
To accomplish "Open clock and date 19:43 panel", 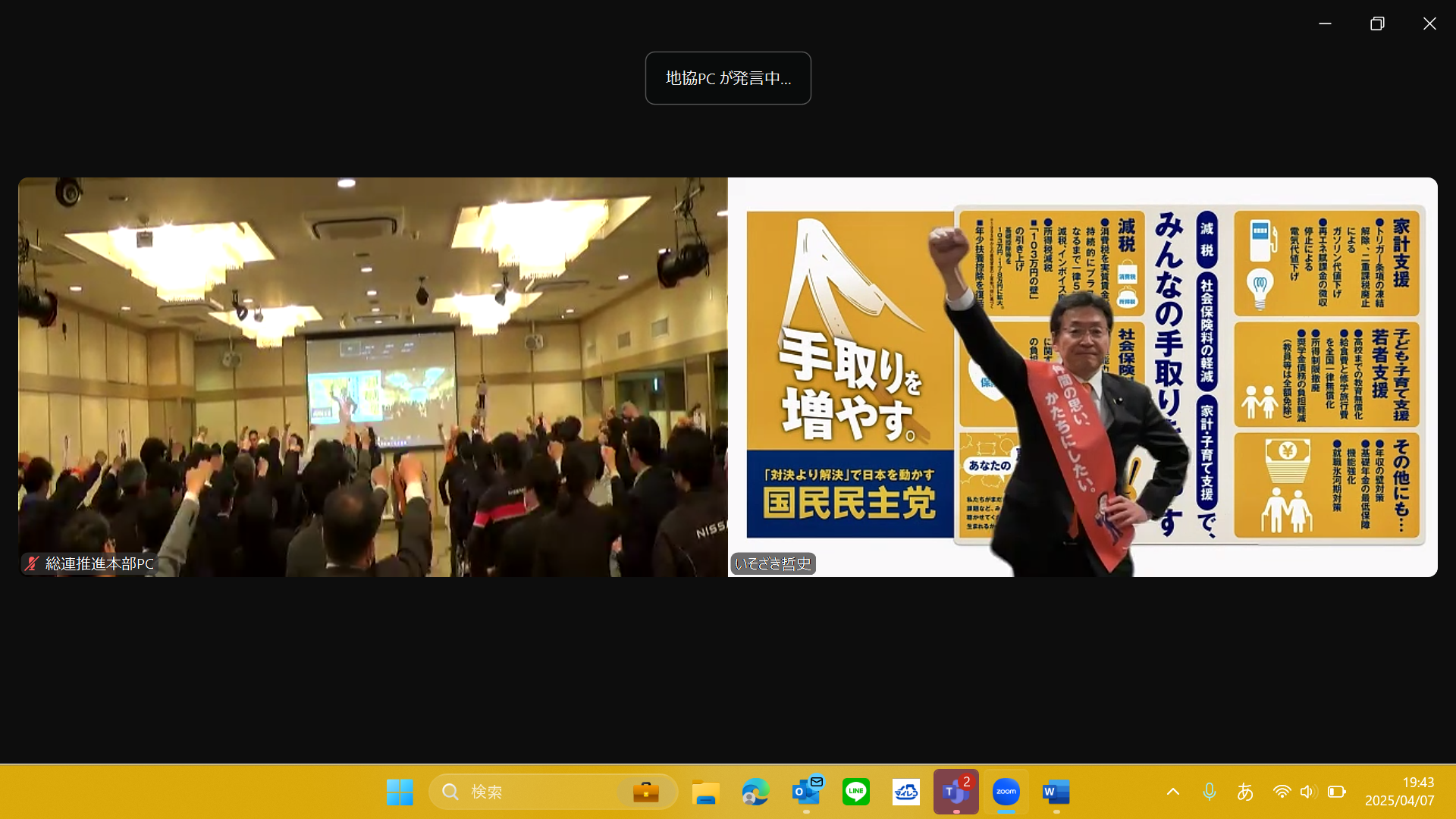I will coord(1399,792).
